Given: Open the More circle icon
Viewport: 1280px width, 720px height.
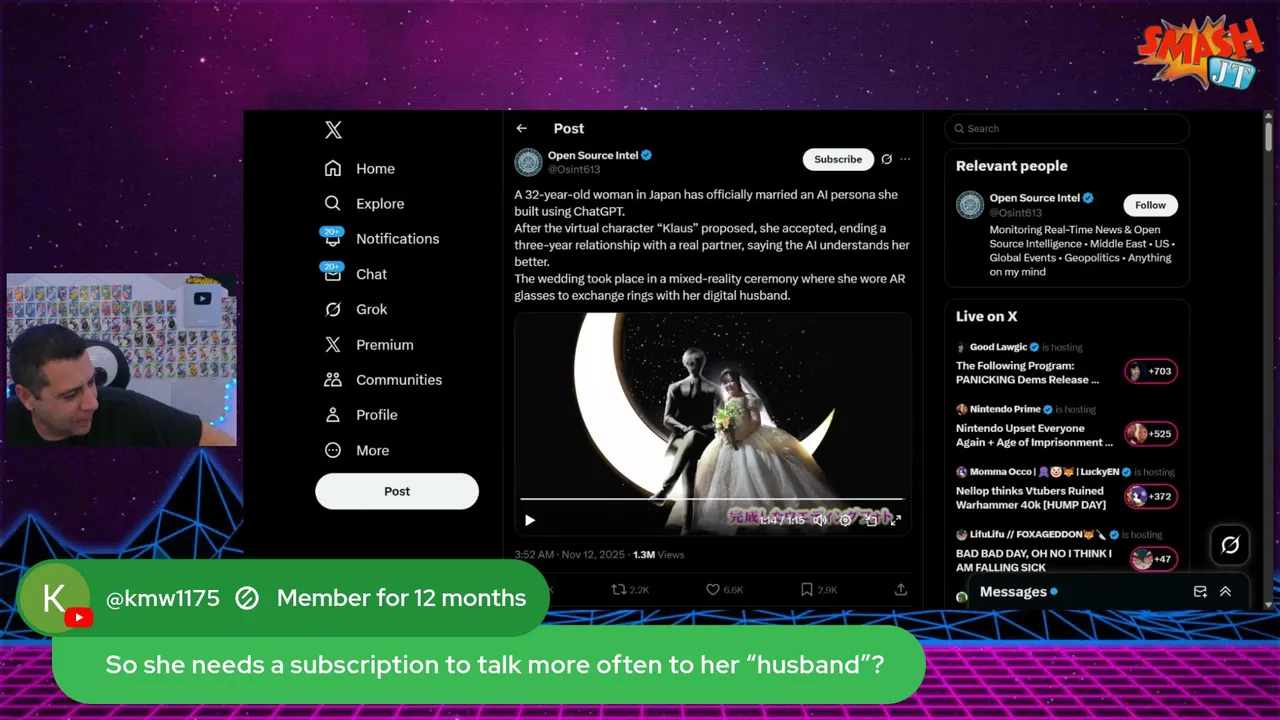Looking at the screenshot, I should coord(333,450).
